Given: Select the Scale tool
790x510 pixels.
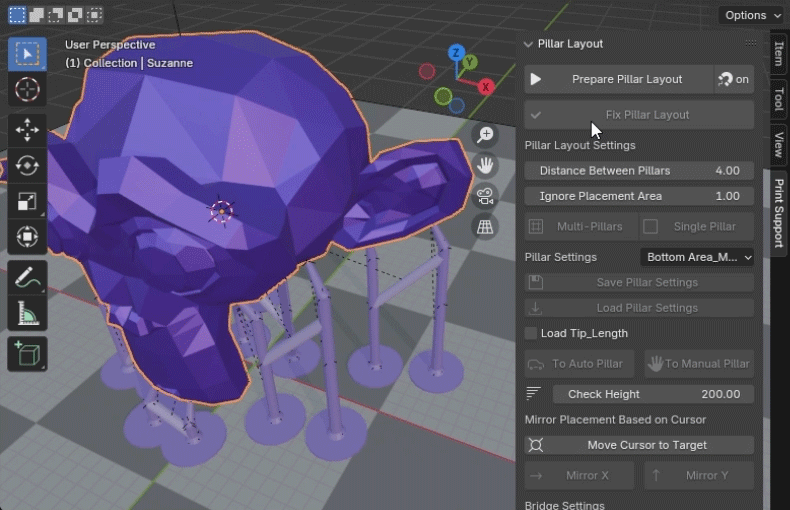Looking at the screenshot, I should pos(27,201).
